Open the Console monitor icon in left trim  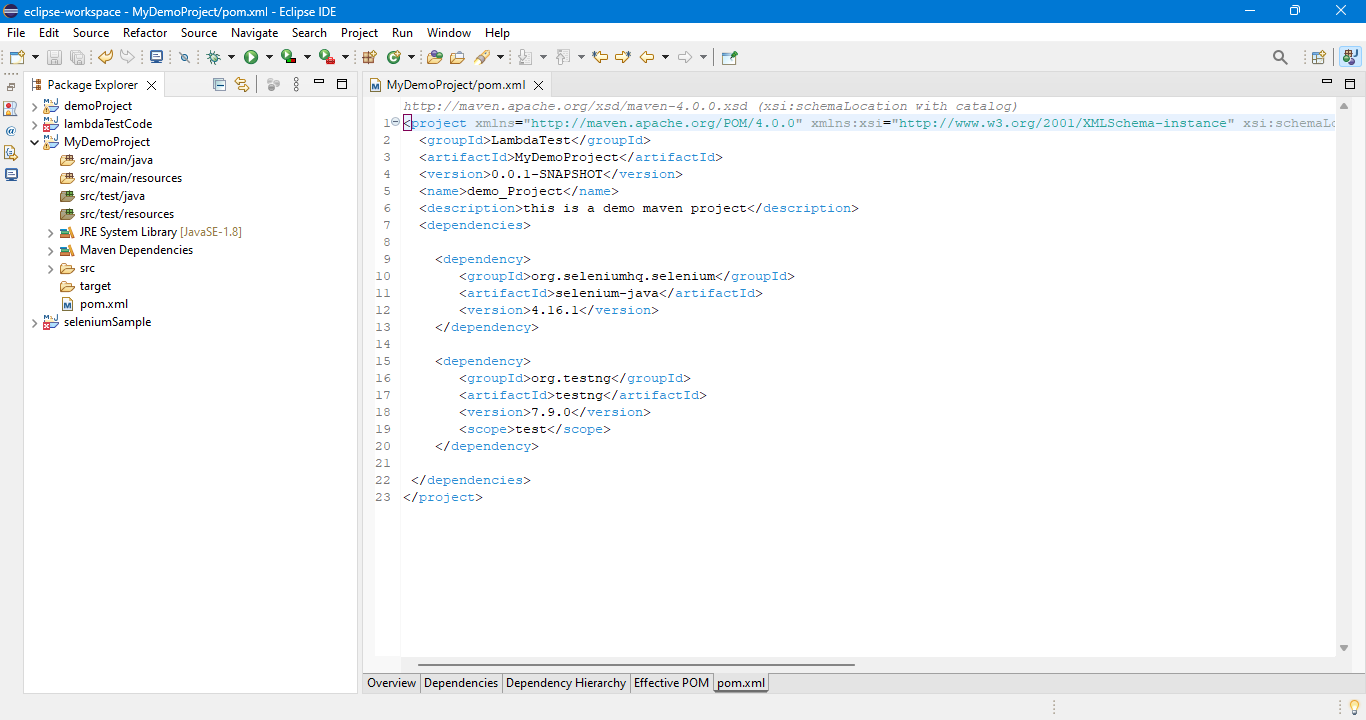tap(11, 174)
